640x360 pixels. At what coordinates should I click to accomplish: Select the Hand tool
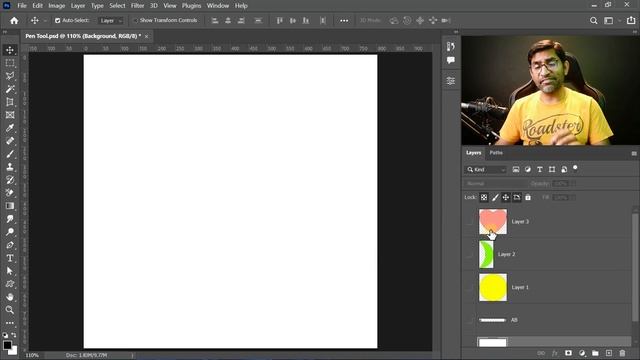10,297
